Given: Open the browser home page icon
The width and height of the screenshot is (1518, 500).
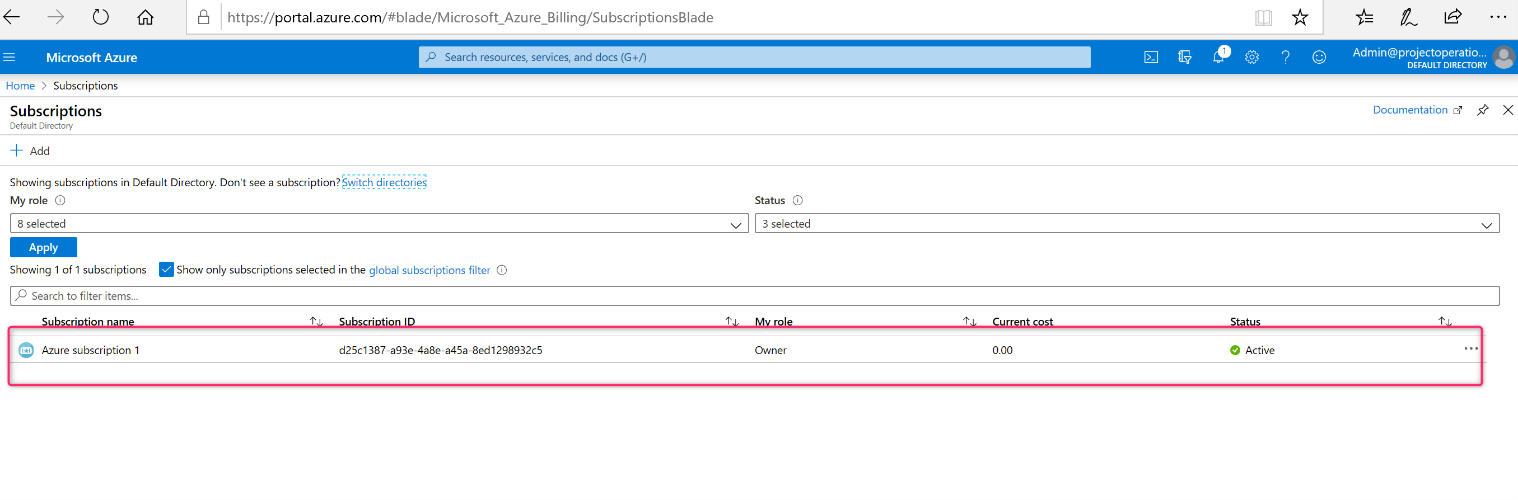Looking at the screenshot, I should click(x=145, y=17).
